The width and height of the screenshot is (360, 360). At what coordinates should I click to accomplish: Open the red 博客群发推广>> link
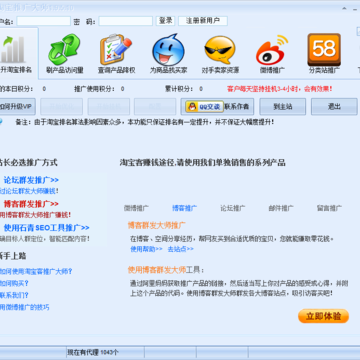[31, 204]
